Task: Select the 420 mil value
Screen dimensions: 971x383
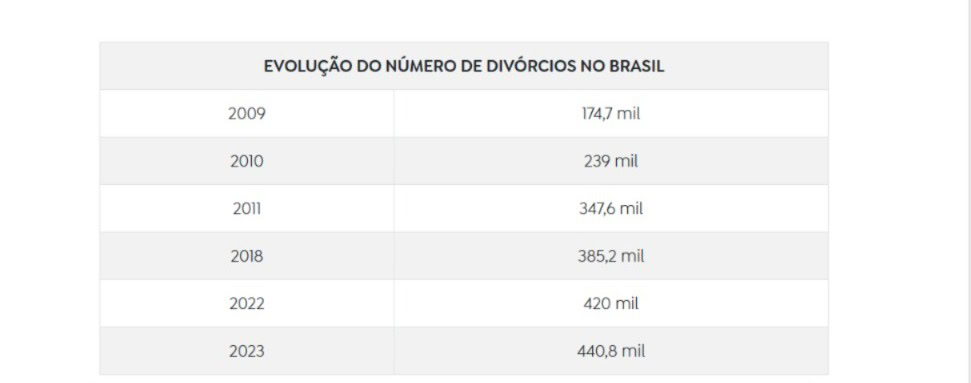Action: click(611, 304)
